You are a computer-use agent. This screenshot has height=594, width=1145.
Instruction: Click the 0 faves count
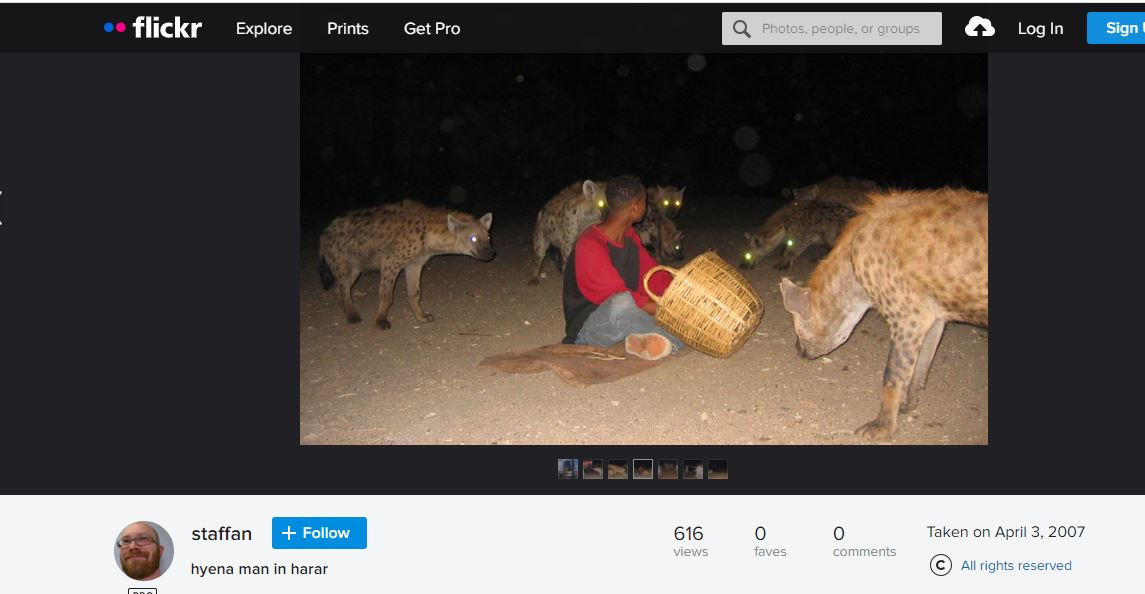(769, 540)
